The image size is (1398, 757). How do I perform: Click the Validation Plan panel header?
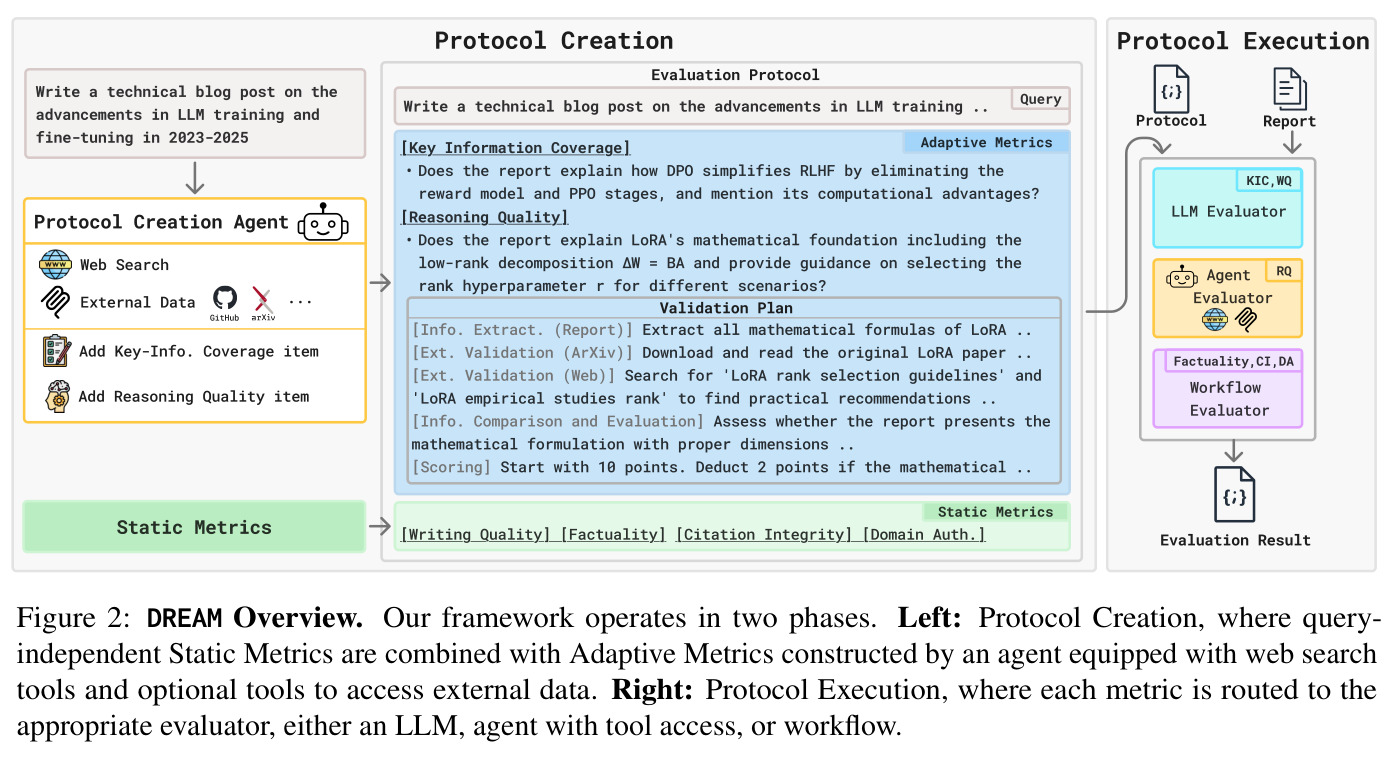coord(733,308)
